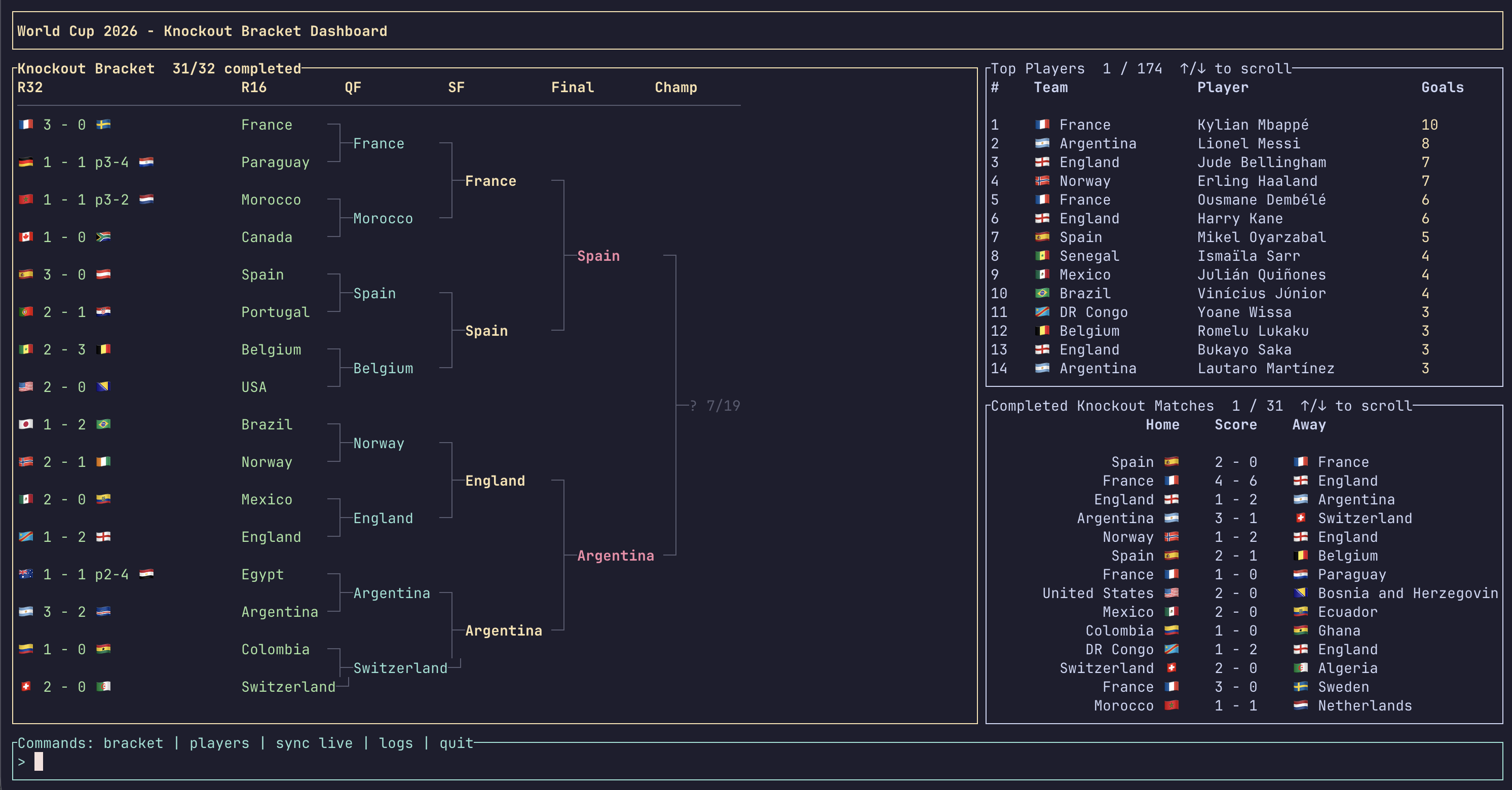Click the Player column header

[1223, 88]
